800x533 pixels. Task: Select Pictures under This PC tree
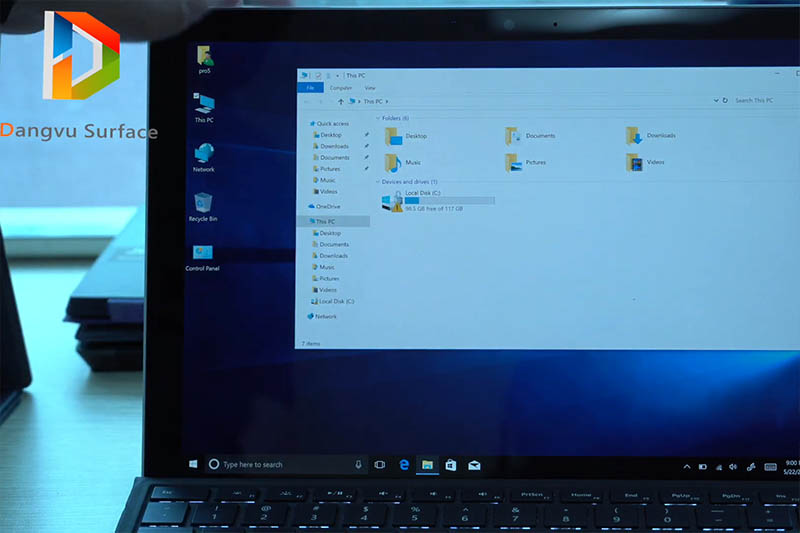(326, 278)
